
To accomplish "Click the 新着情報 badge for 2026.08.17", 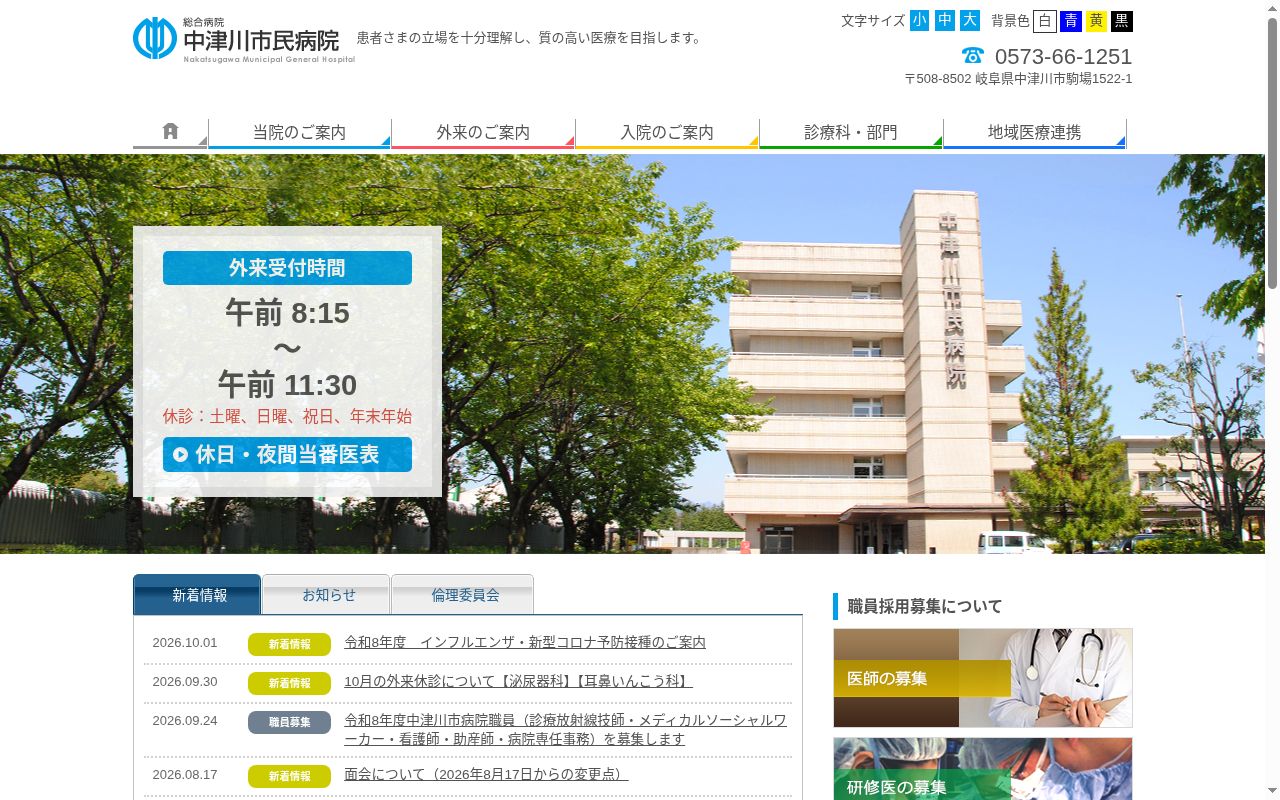I will click(x=289, y=776).
